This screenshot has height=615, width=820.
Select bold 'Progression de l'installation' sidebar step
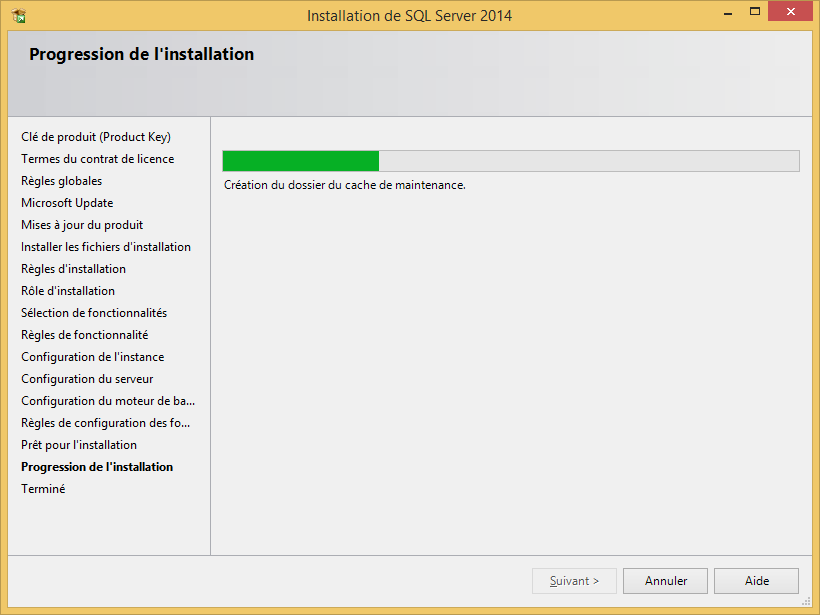coord(97,466)
